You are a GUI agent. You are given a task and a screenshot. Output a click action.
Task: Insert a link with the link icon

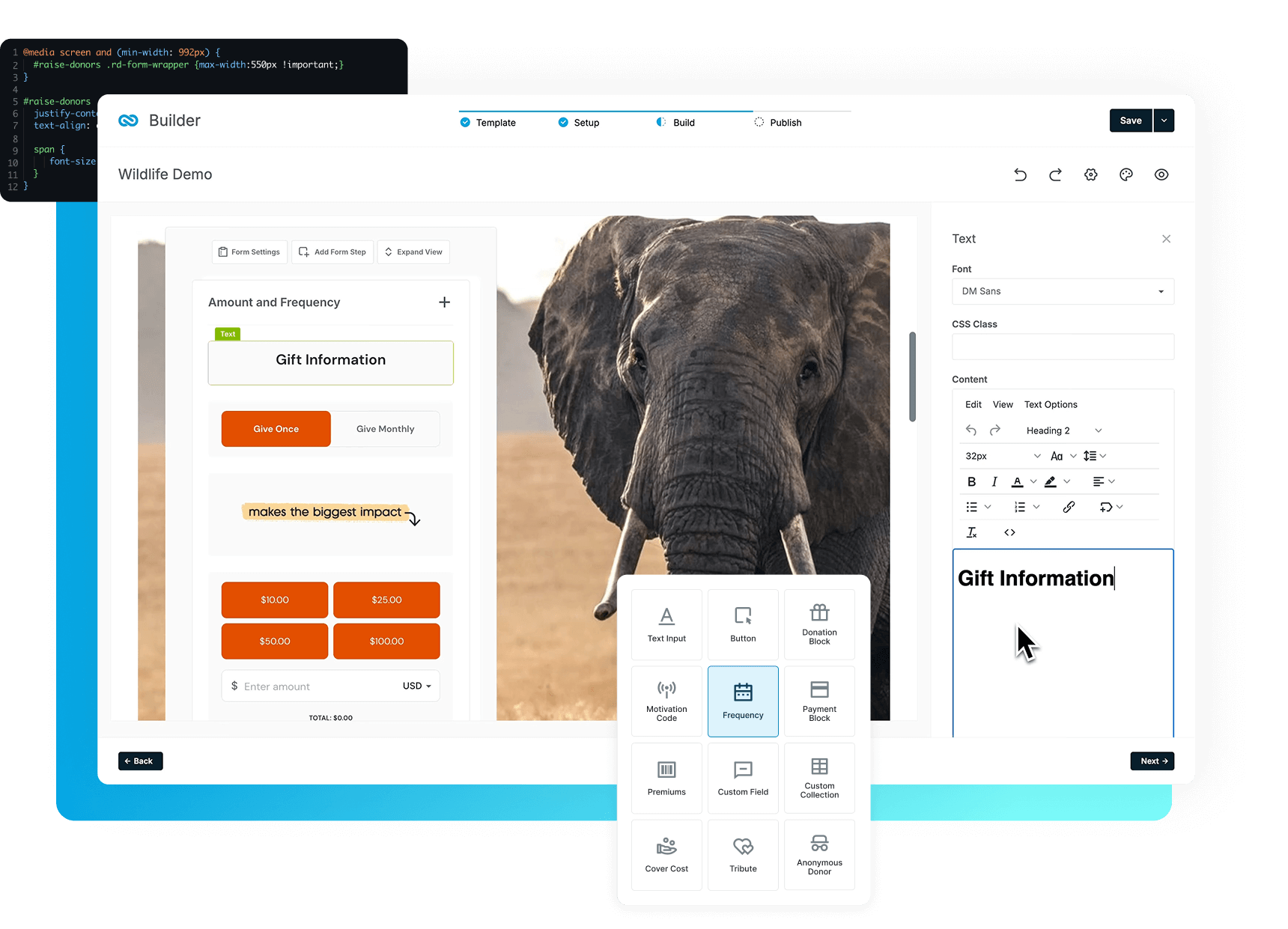tap(1069, 507)
